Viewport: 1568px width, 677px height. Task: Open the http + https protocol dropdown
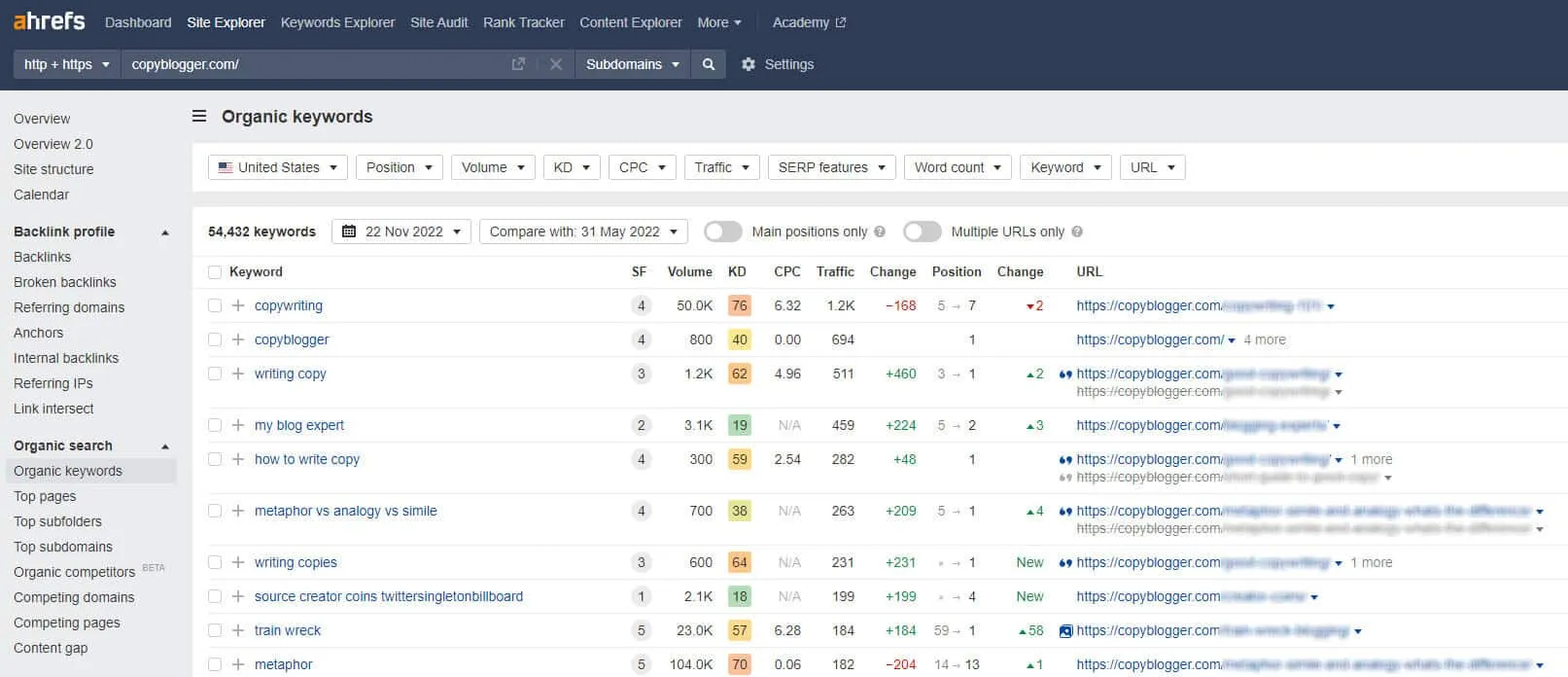[x=66, y=64]
